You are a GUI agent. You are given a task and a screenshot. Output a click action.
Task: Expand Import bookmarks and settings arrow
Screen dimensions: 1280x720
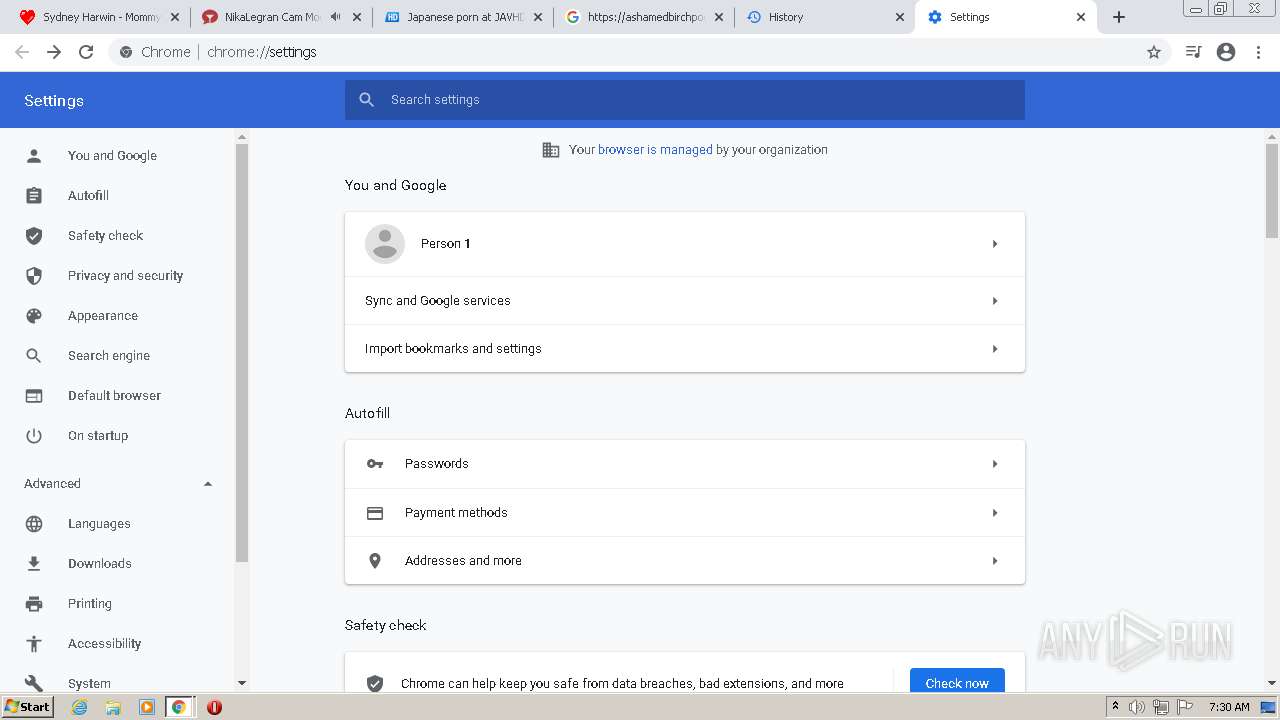tap(995, 349)
